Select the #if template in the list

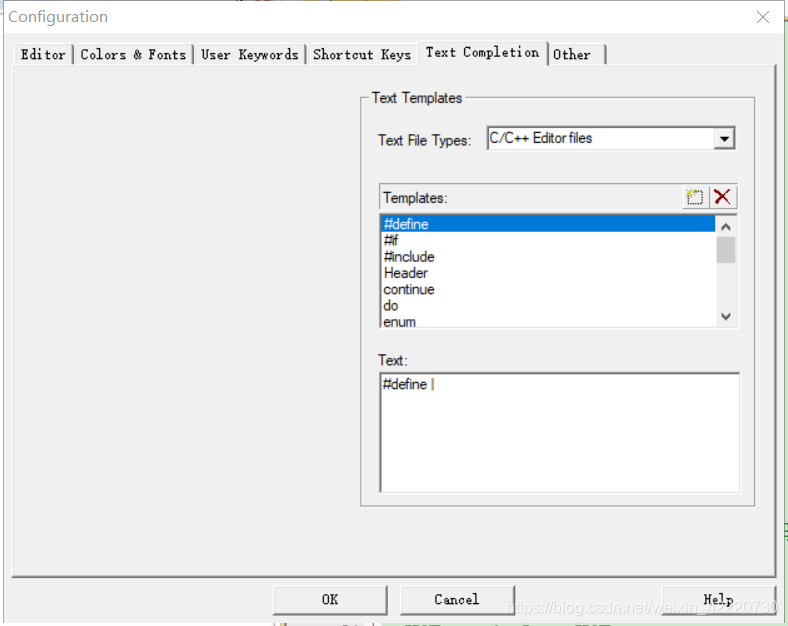point(548,240)
